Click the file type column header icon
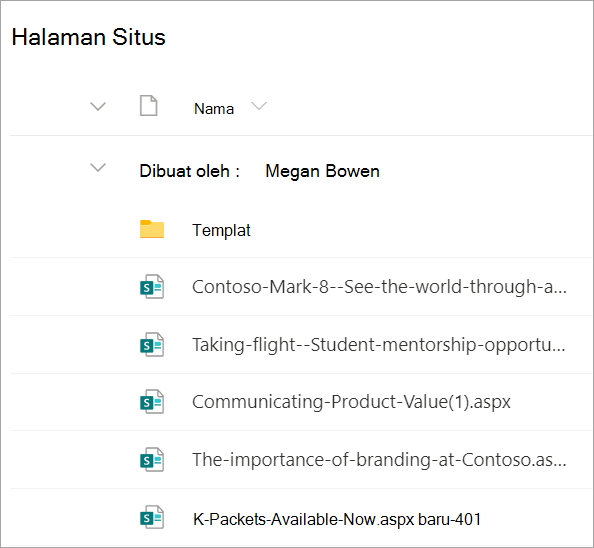The image size is (594, 548). (148, 106)
